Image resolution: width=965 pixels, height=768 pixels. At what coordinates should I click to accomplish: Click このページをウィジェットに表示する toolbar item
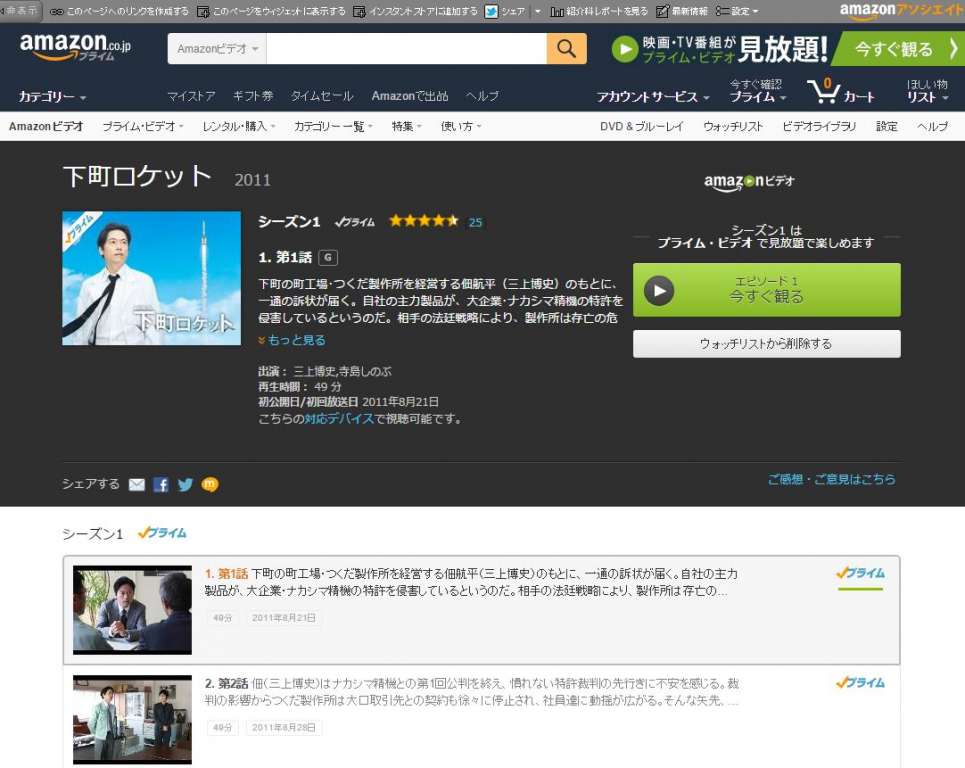point(271,11)
